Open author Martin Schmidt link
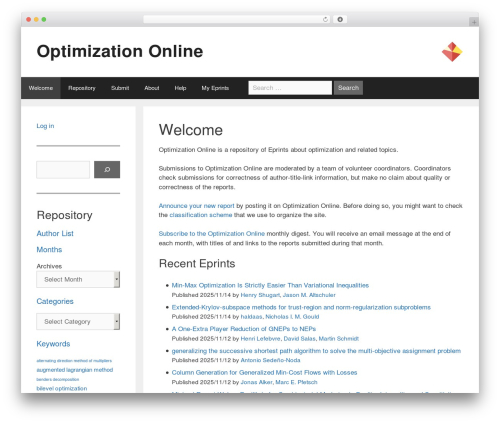The height and width of the screenshot is (423, 500). [339, 339]
